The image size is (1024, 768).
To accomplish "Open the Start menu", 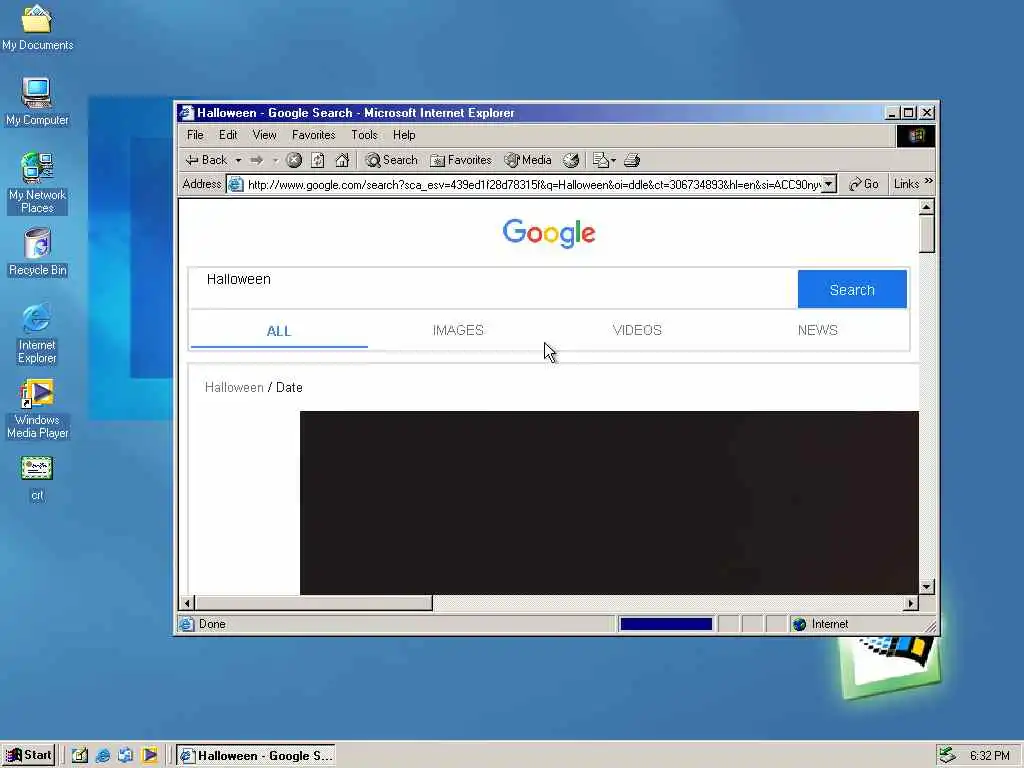I will [x=29, y=756].
